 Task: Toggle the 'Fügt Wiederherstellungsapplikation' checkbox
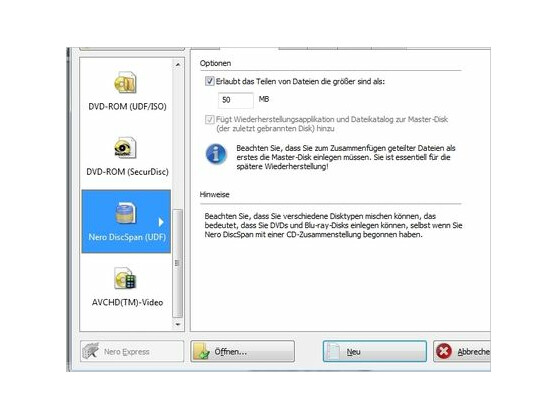coord(209,119)
